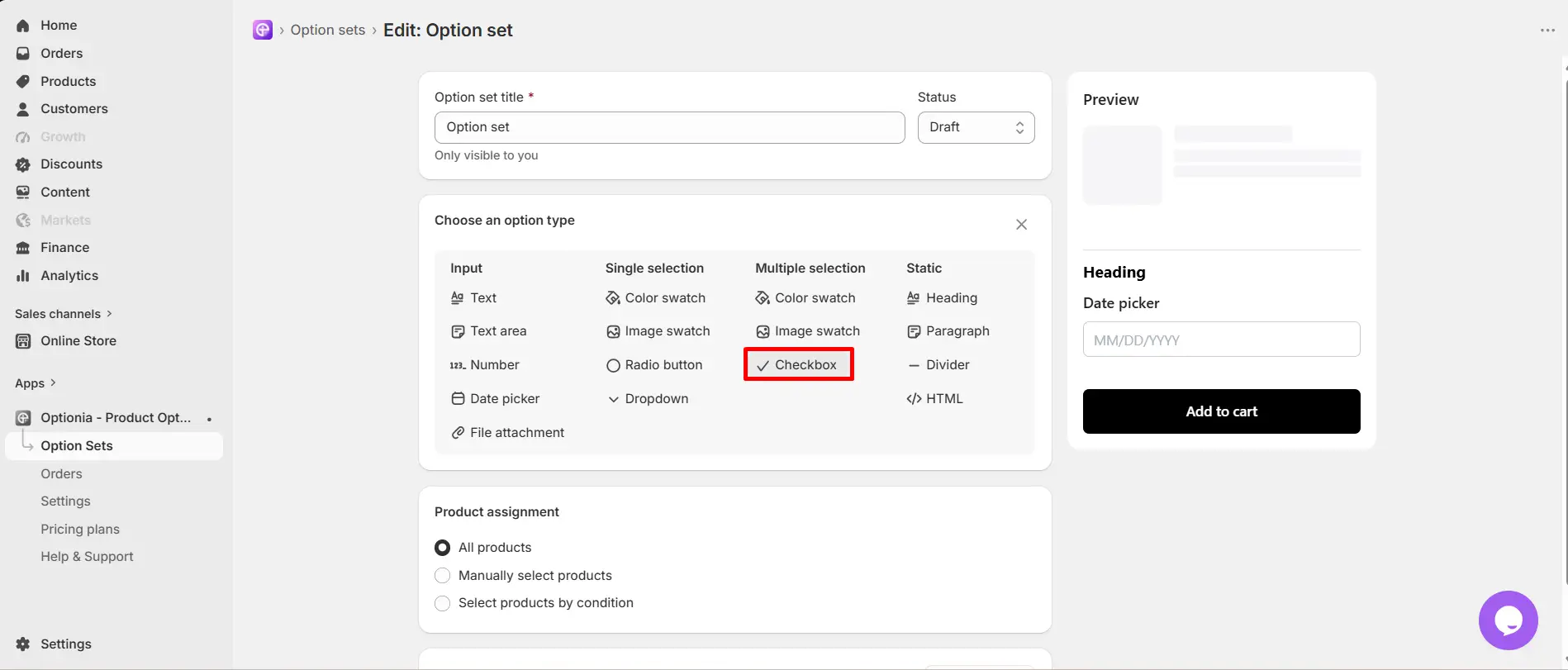Open Orders under the Optionia app
Viewport: 1568px width, 670px height.
coord(61,474)
